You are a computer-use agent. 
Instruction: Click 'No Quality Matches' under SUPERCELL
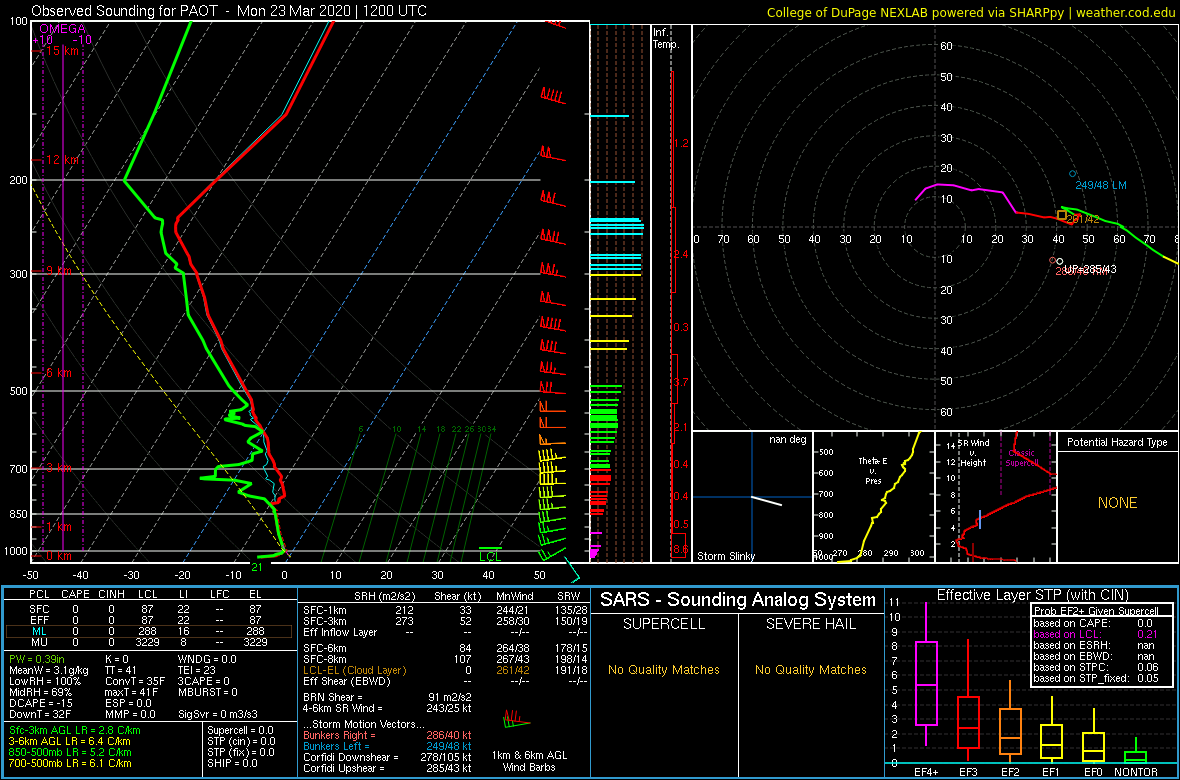[x=664, y=670]
